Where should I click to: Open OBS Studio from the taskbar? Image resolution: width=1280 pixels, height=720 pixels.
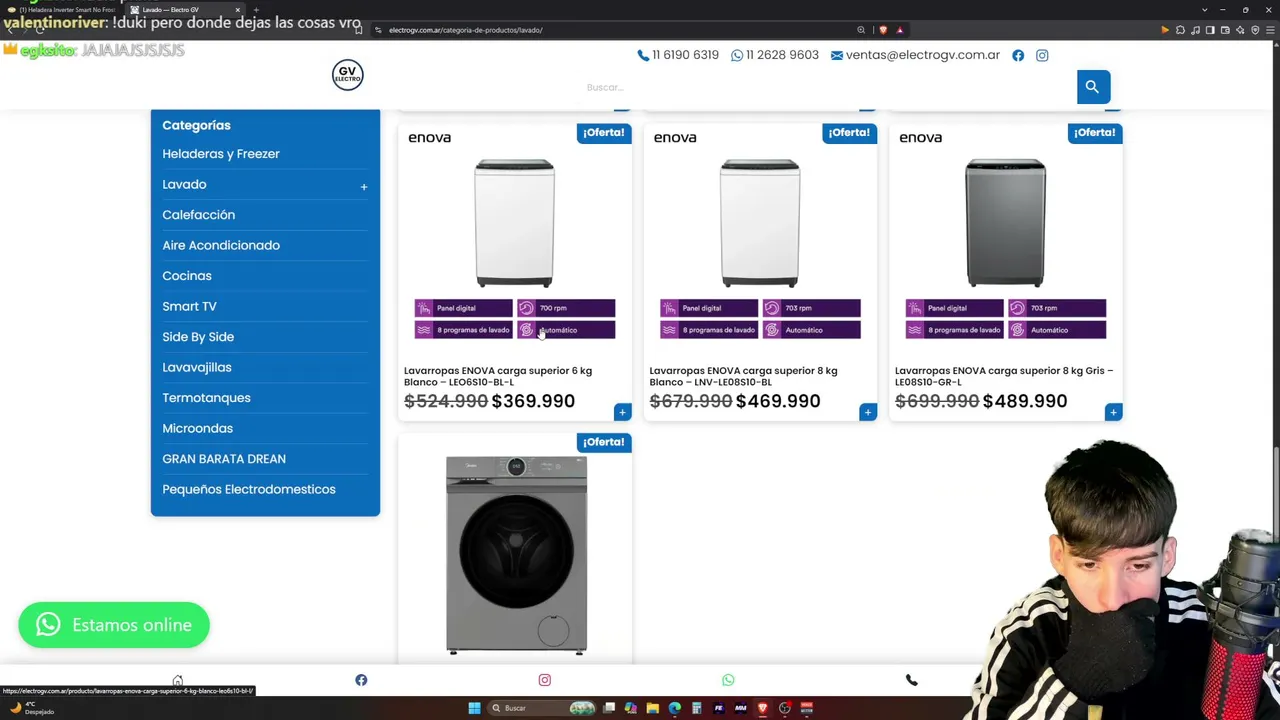tap(784, 708)
